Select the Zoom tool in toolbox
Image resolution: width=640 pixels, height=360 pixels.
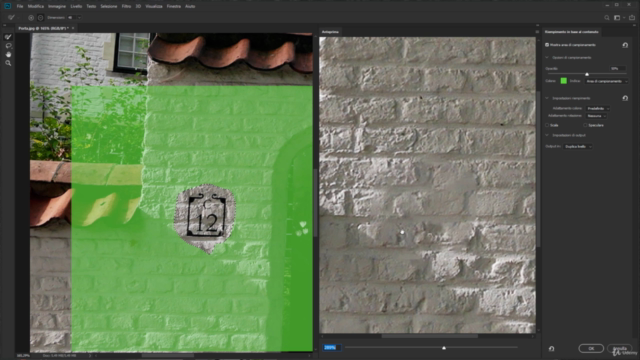point(8,63)
